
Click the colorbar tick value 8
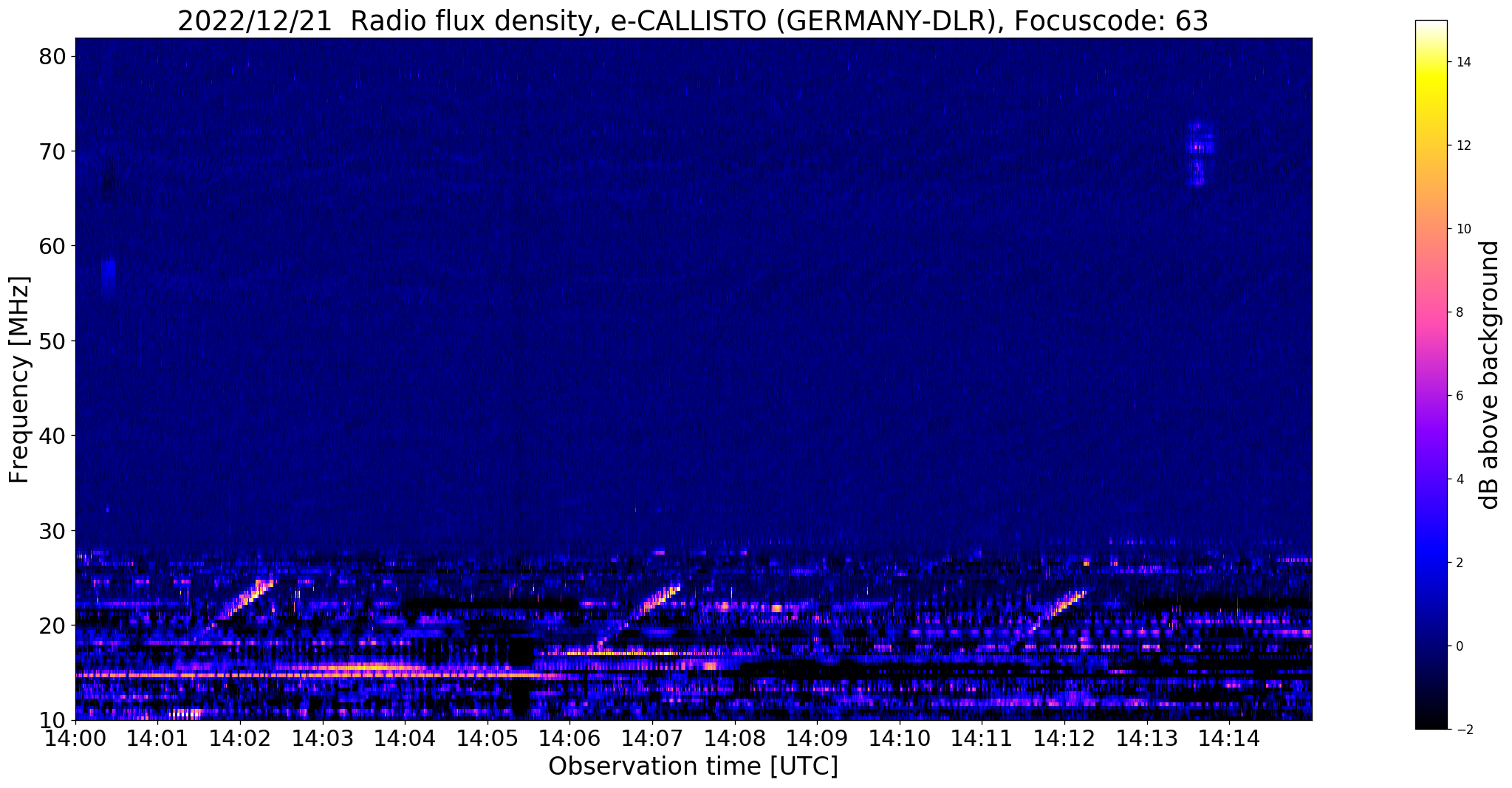pos(1459,312)
